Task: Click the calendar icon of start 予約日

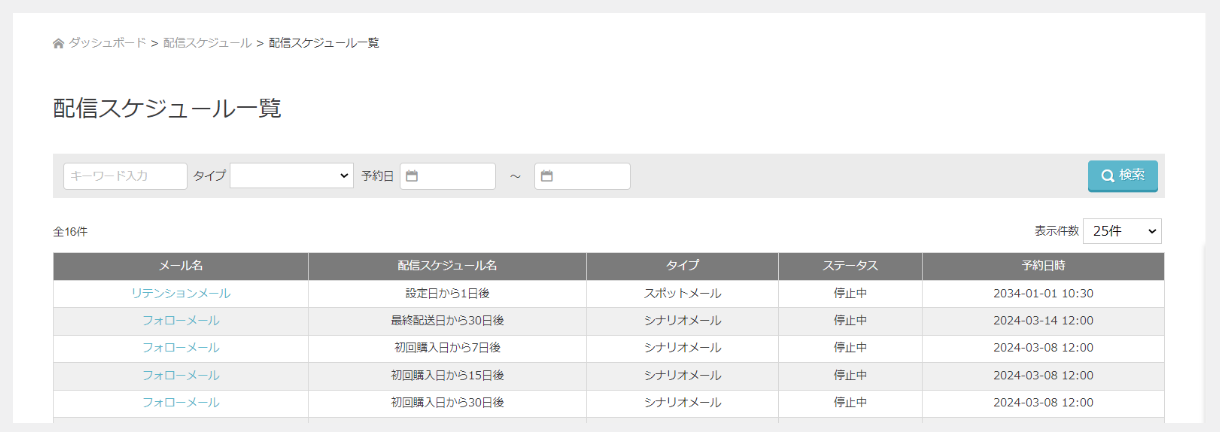Action: point(412,176)
